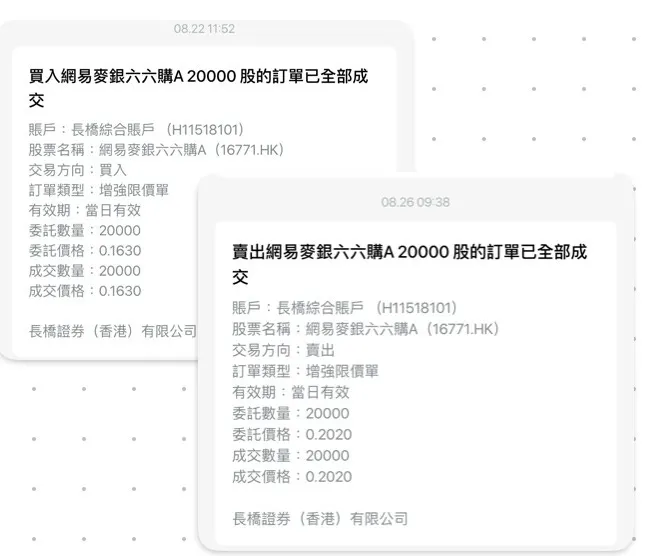This screenshot has height=556, width=647.
Task: Click broker signature in the buy card
Action: (x=113, y=331)
